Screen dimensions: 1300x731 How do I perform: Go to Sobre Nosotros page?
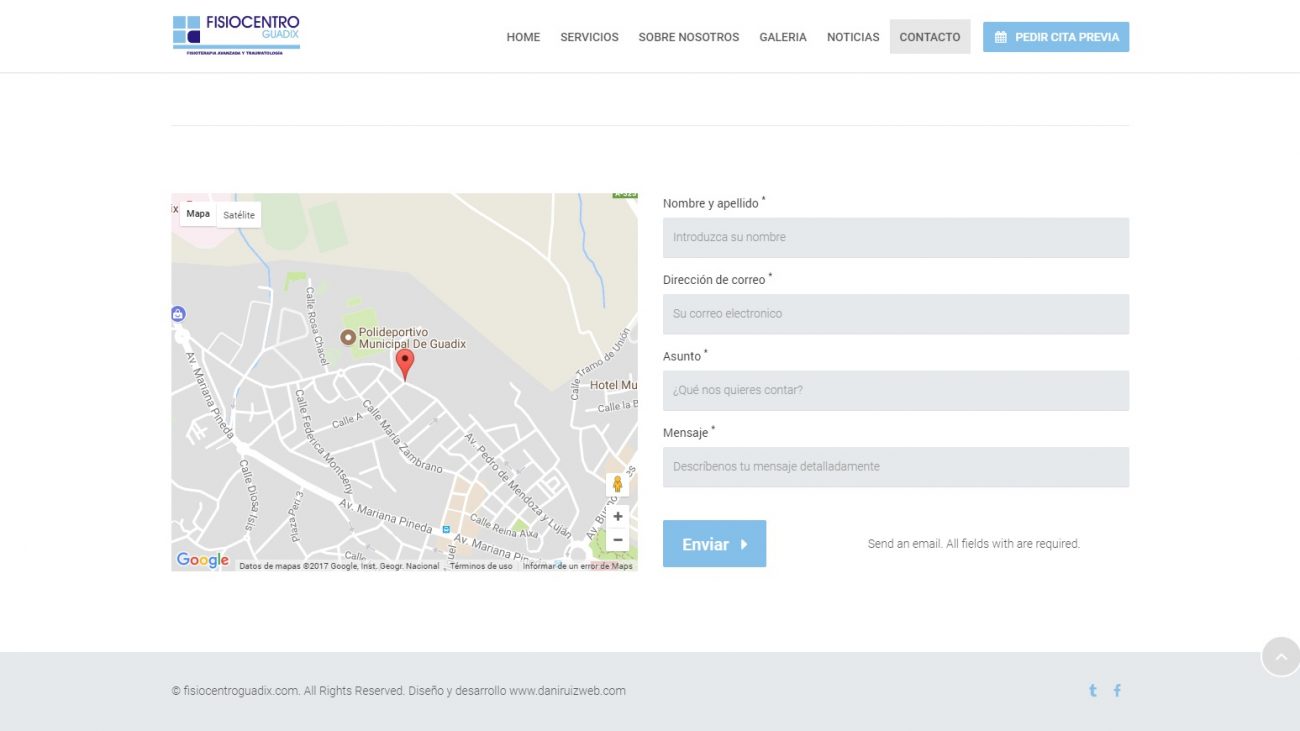click(x=688, y=37)
